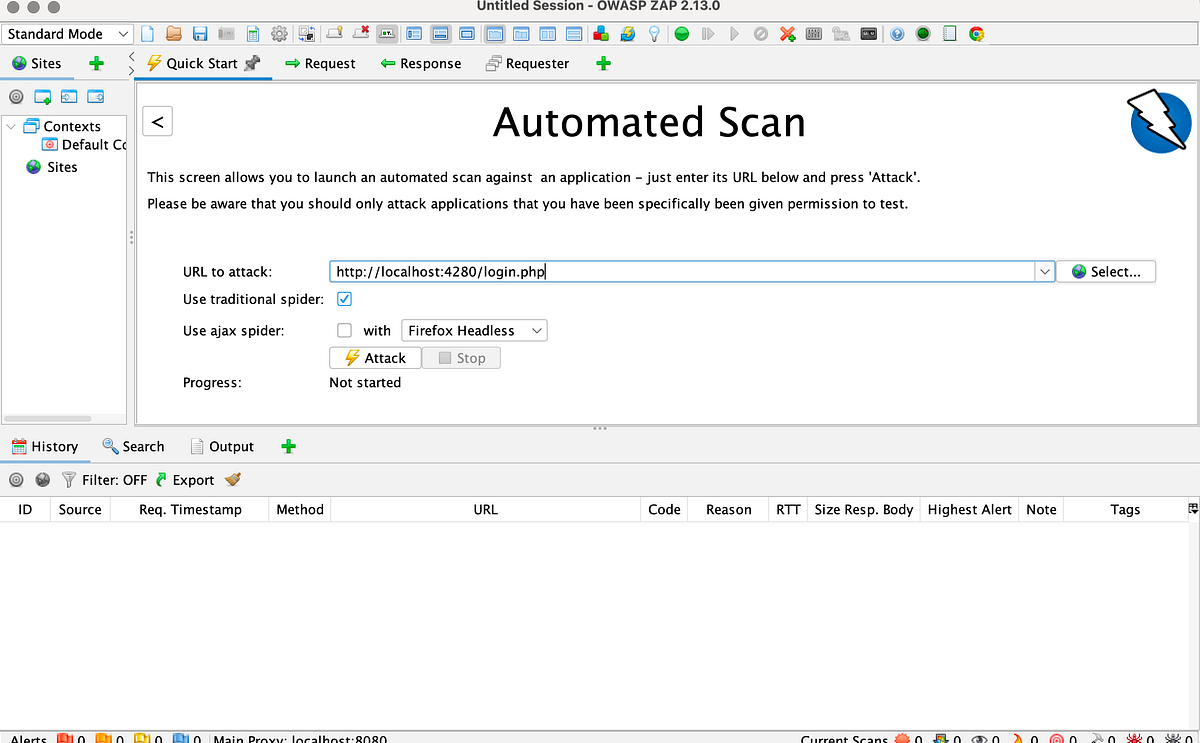Enable the Use ajax spider checkbox
Image resolution: width=1200 pixels, height=743 pixels.
pyautogui.click(x=344, y=330)
